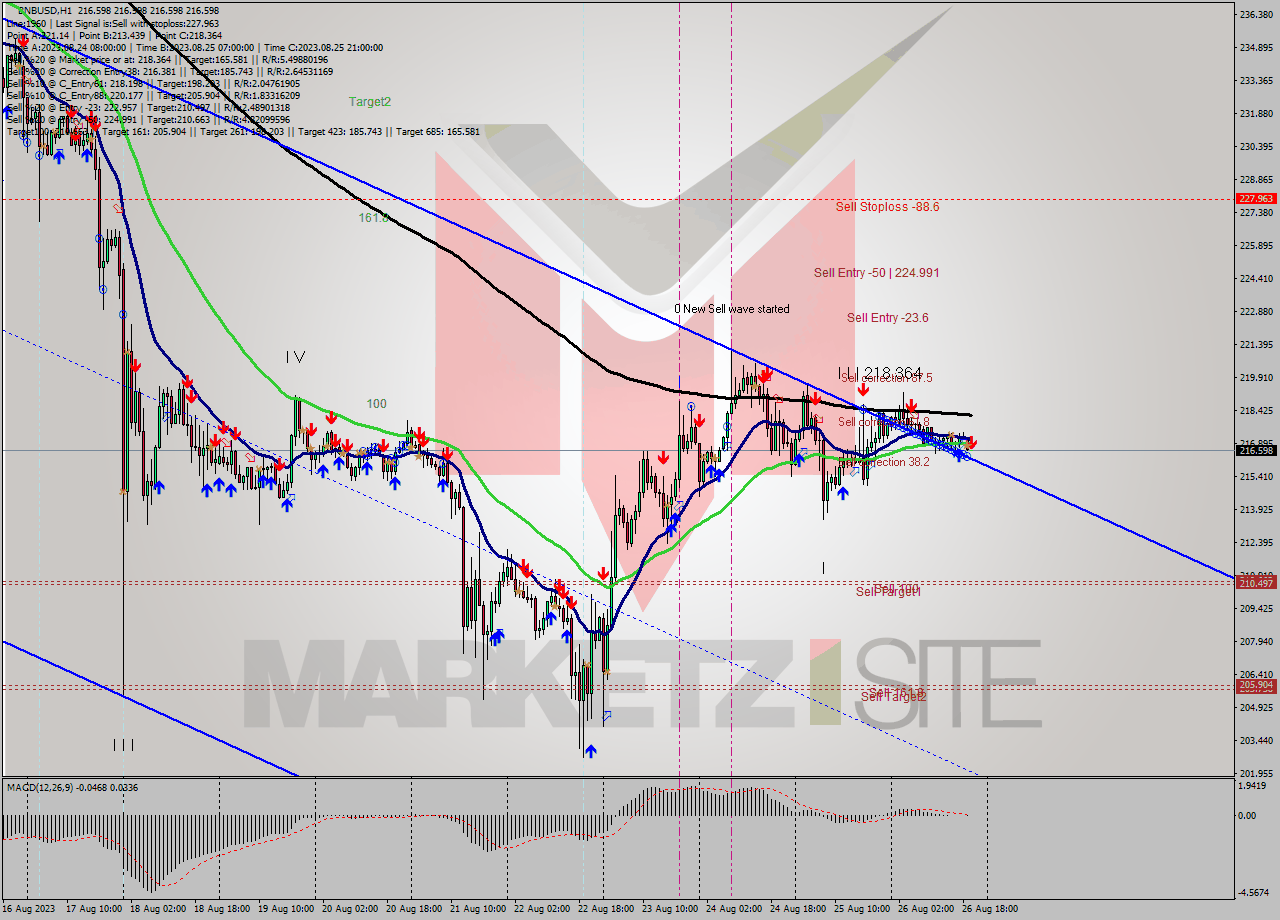Click 222.880 on the price scale
This screenshot has height=920, width=1280.
tap(1255, 312)
